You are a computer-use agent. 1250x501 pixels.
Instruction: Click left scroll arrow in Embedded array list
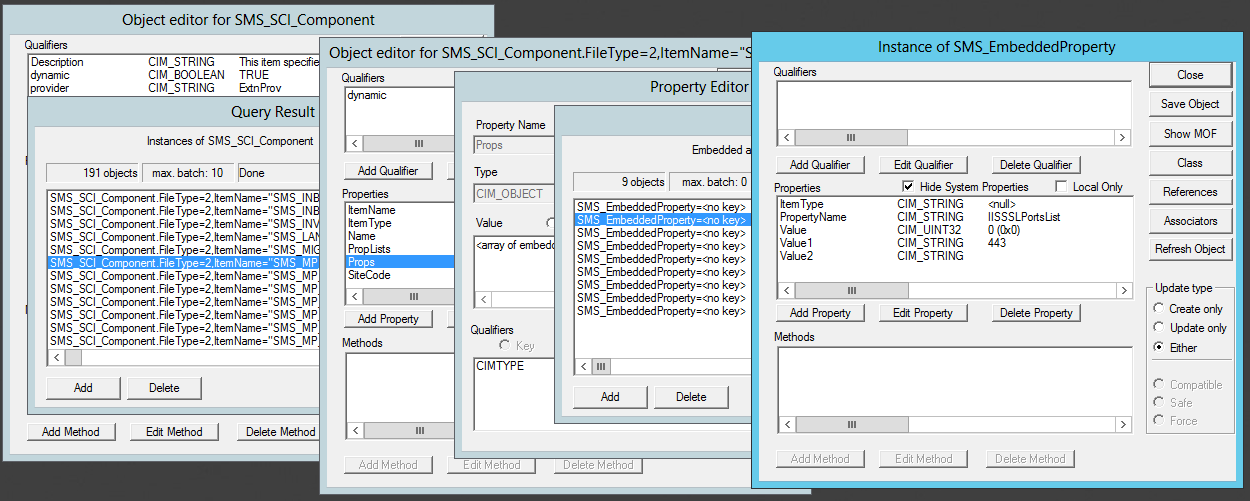pyautogui.click(x=585, y=367)
